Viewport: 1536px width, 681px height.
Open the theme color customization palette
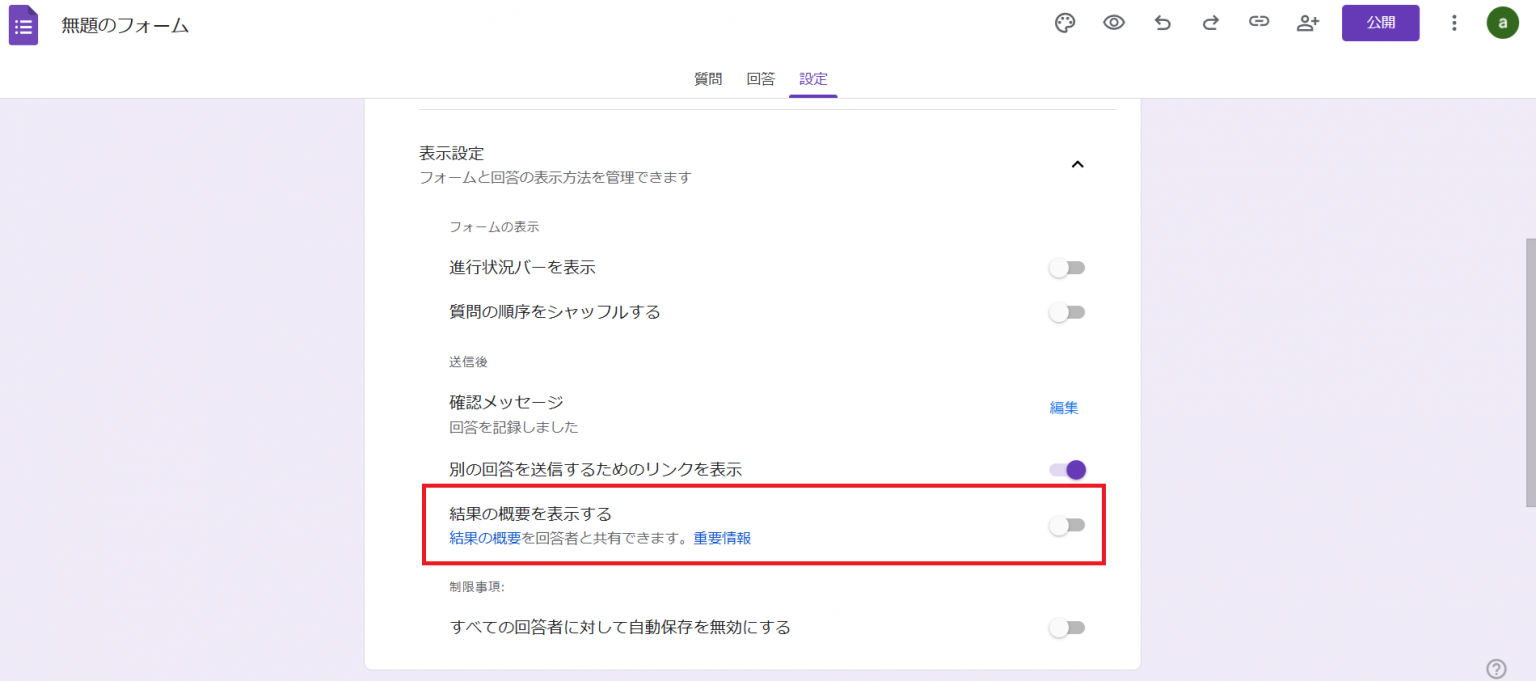(1064, 22)
